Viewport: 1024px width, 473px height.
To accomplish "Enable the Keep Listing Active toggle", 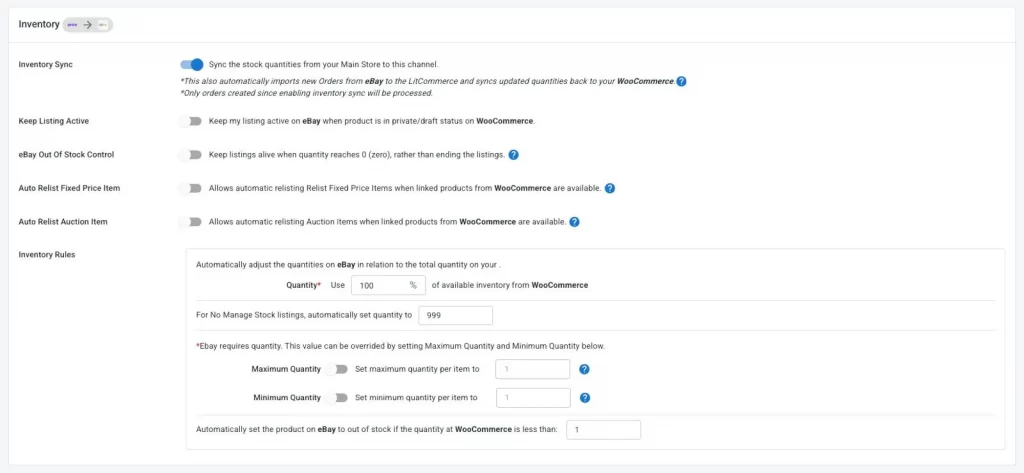I will tap(192, 121).
